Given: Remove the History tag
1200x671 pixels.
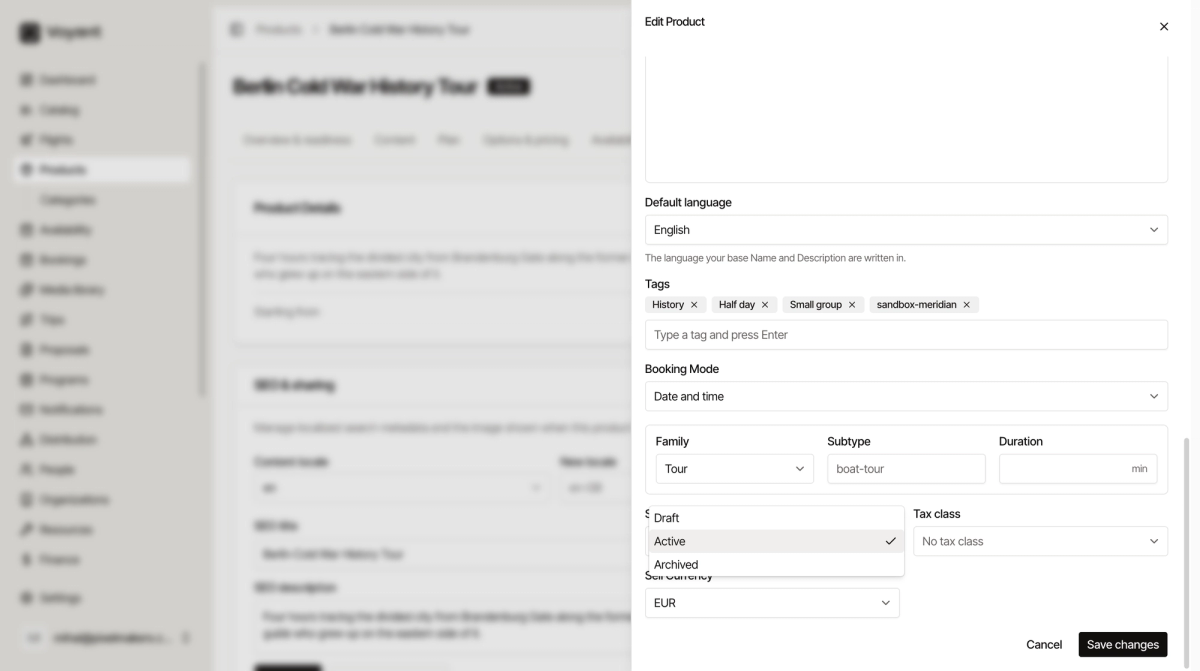Looking at the screenshot, I should [694, 305].
